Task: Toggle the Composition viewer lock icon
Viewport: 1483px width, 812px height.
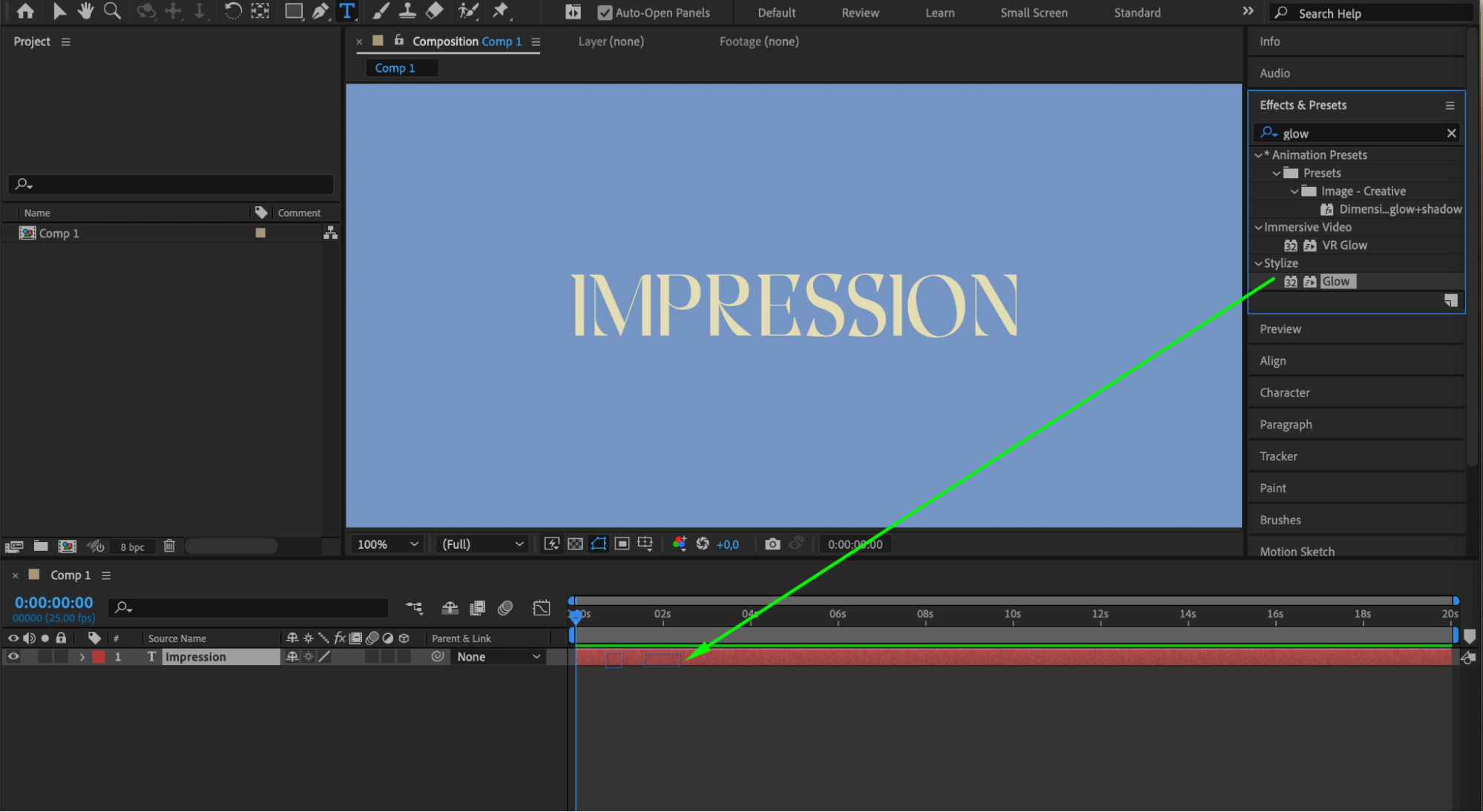Action: click(399, 41)
